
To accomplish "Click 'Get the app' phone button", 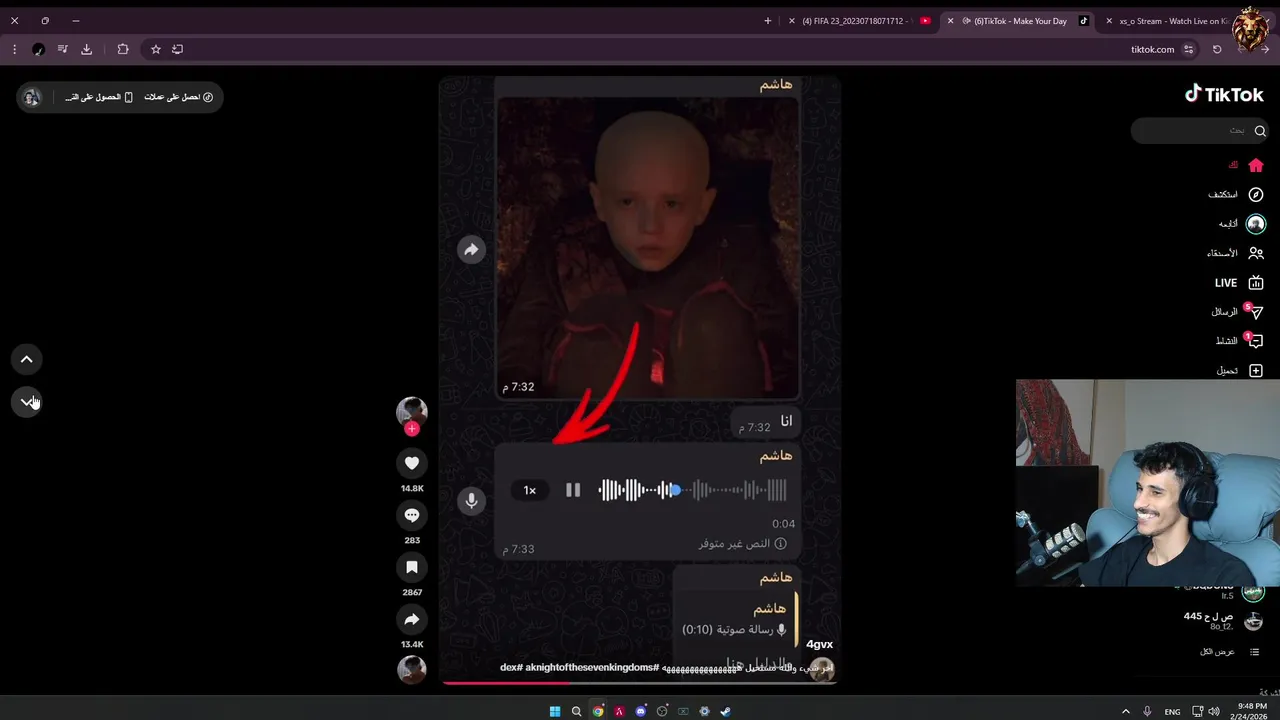I will [99, 97].
